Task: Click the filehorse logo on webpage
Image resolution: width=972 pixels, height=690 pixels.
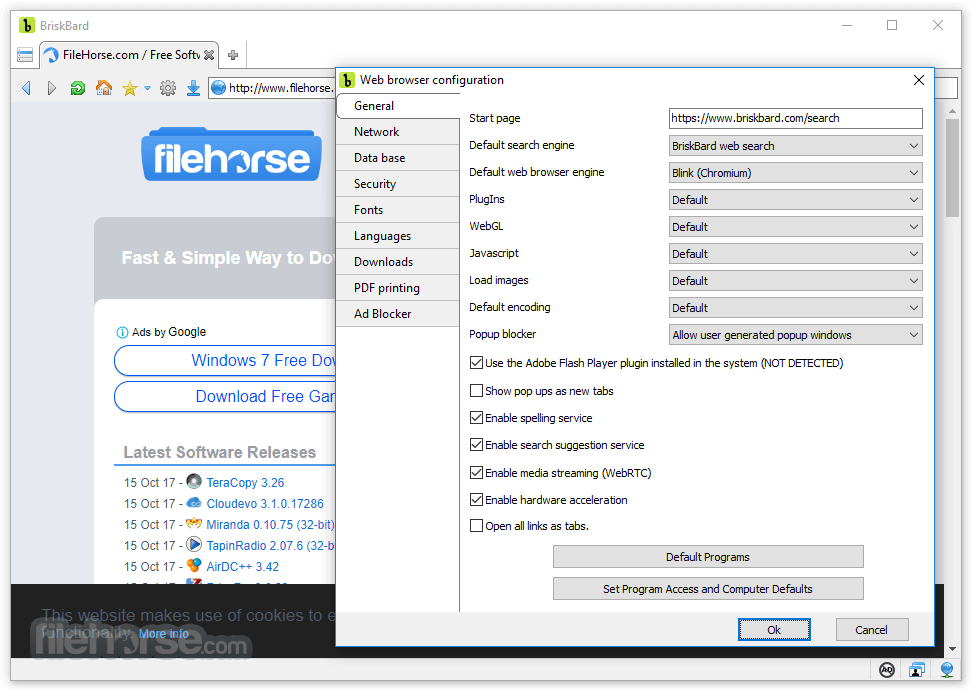Action: coord(231,156)
